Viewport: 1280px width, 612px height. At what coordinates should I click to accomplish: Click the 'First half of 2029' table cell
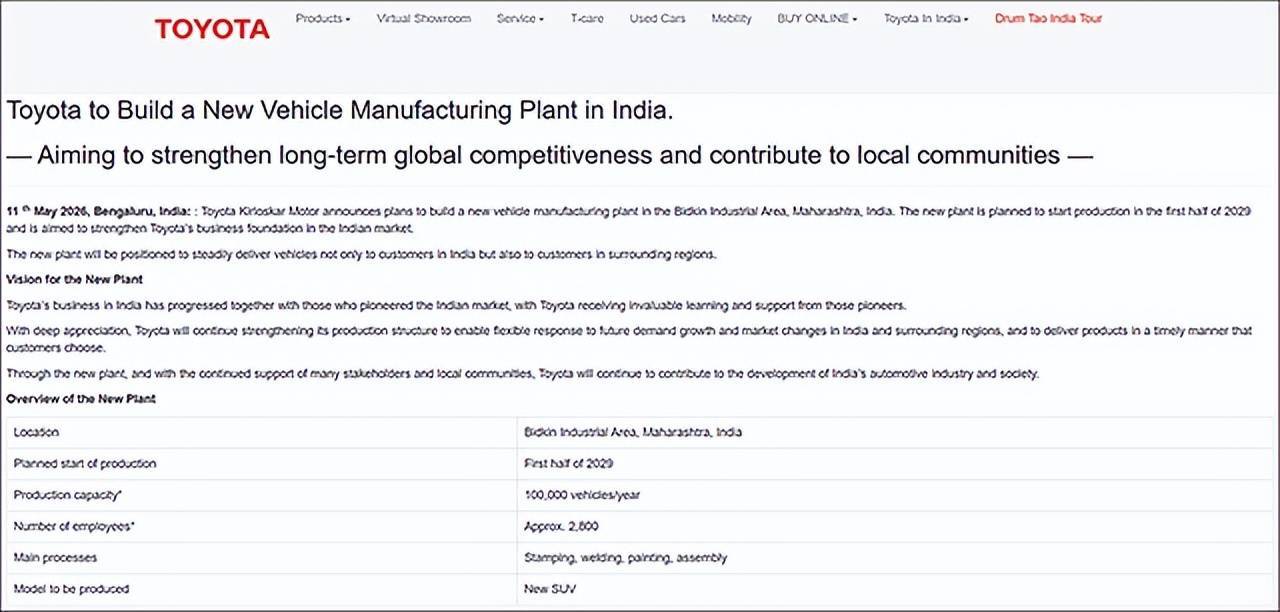coord(895,463)
